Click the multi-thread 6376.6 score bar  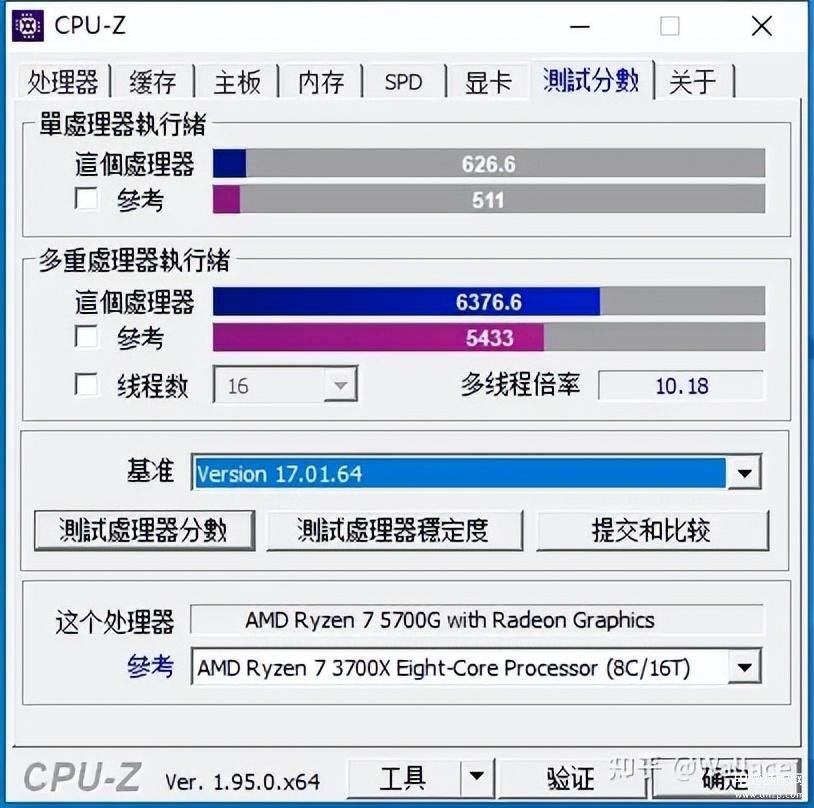(489, 301)
